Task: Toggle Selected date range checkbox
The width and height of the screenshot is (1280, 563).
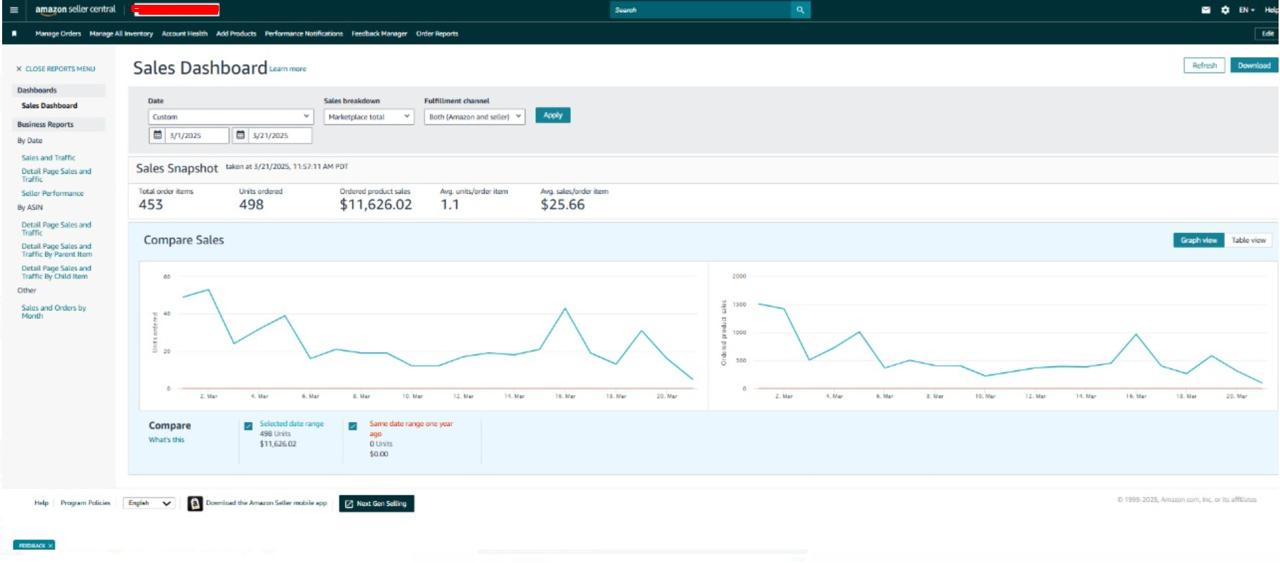Action: point(248,426)
